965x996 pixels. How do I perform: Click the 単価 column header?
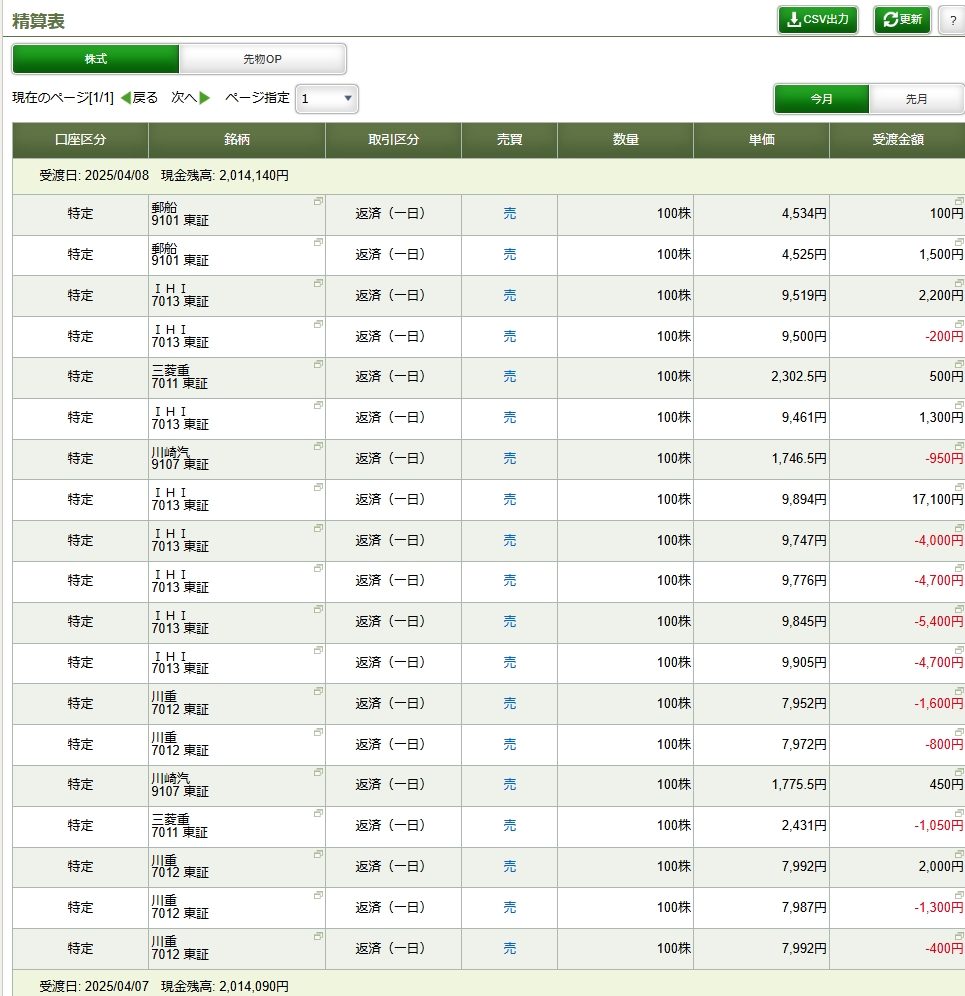pos(762,140)
